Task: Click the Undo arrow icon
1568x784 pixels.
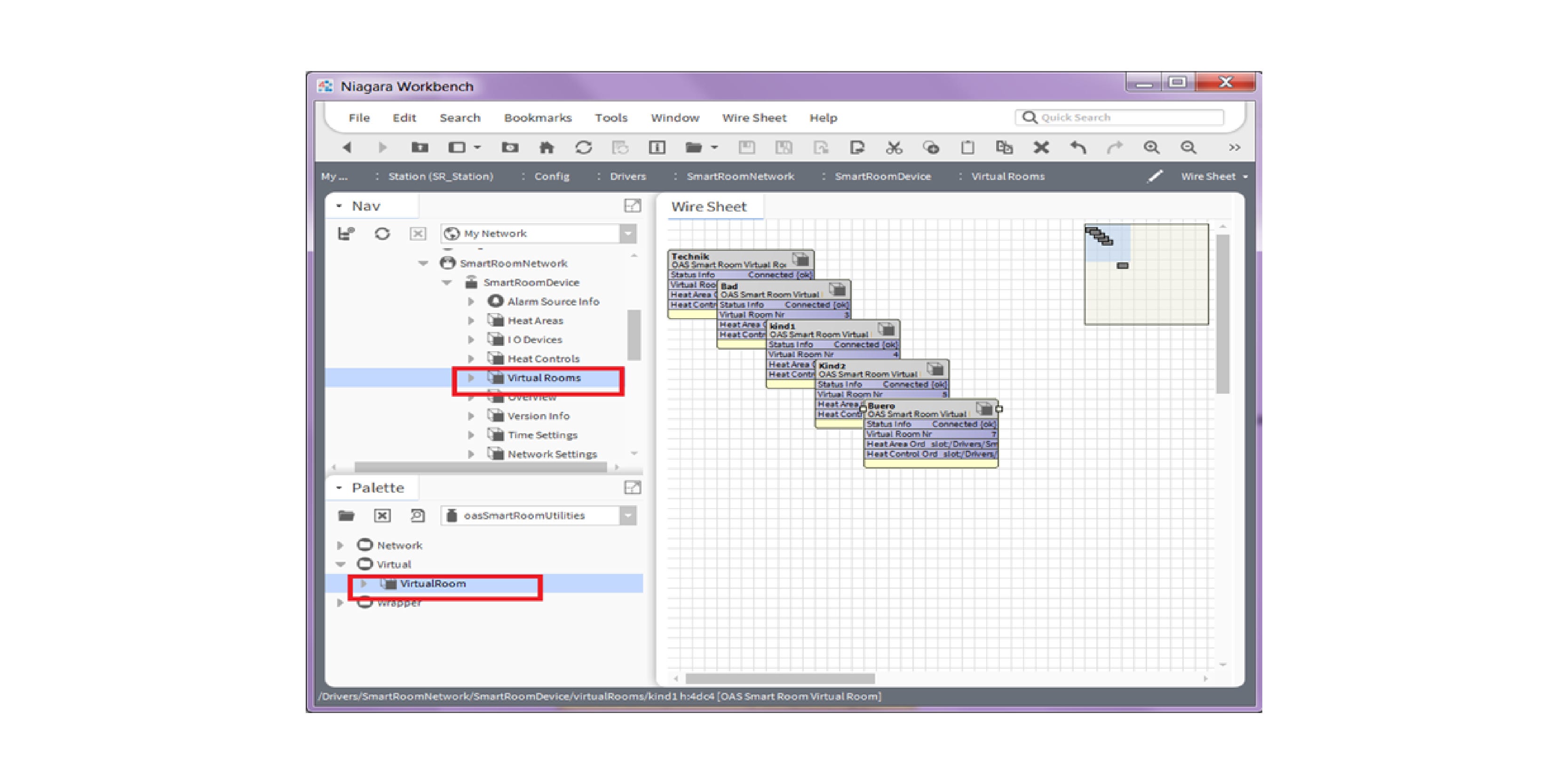Action: pyautogui.click(x=1078, y=147)
